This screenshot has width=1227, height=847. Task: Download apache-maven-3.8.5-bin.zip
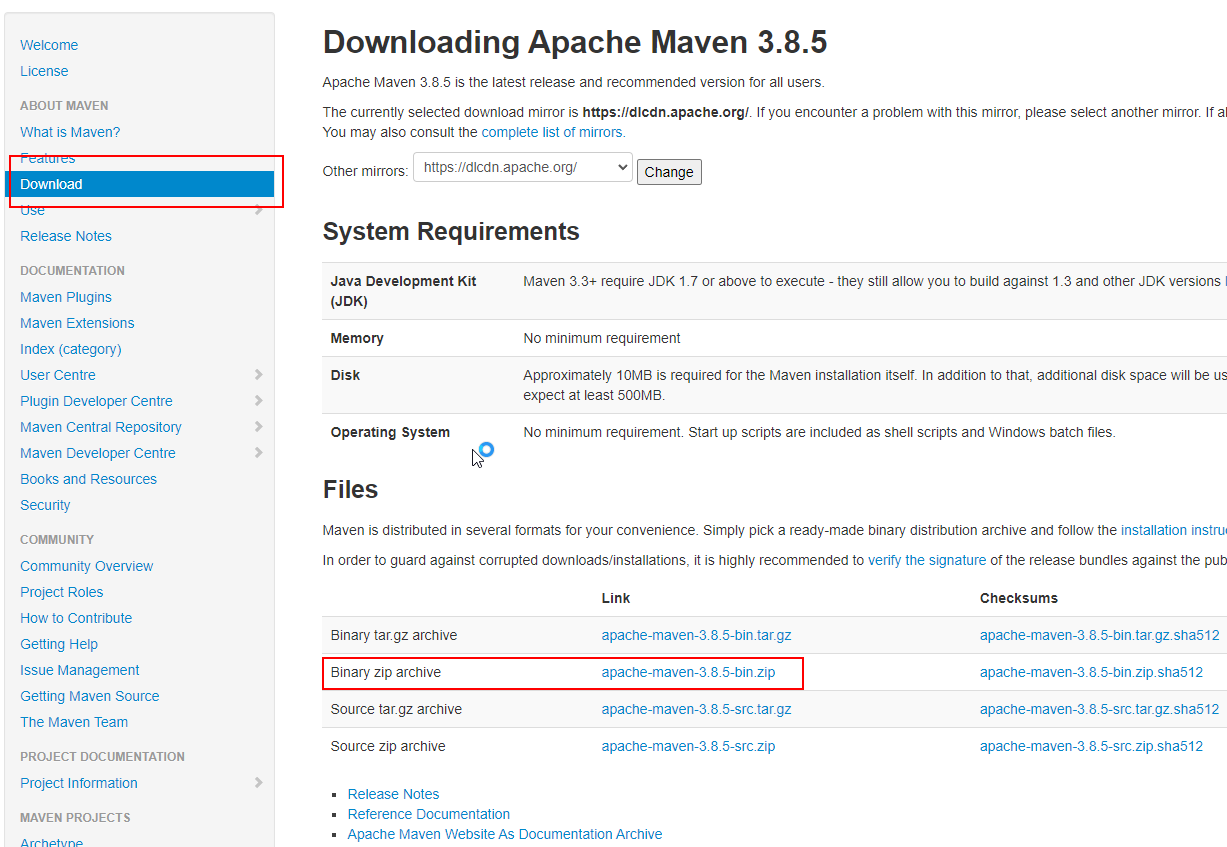(688, 672)
